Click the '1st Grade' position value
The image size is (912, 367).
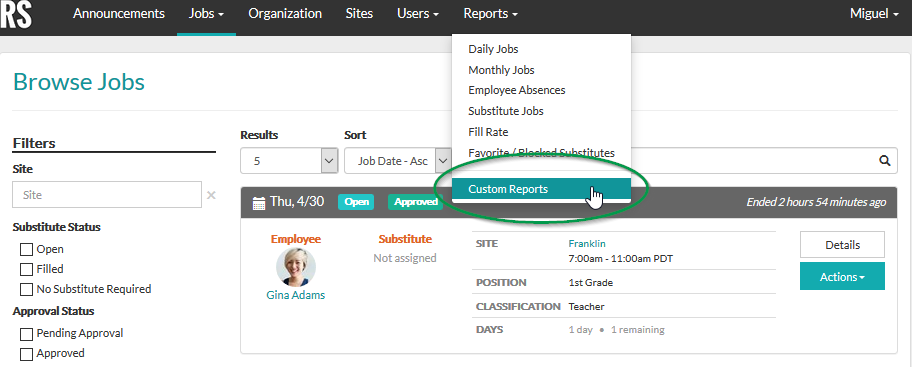tap(590, 283)
